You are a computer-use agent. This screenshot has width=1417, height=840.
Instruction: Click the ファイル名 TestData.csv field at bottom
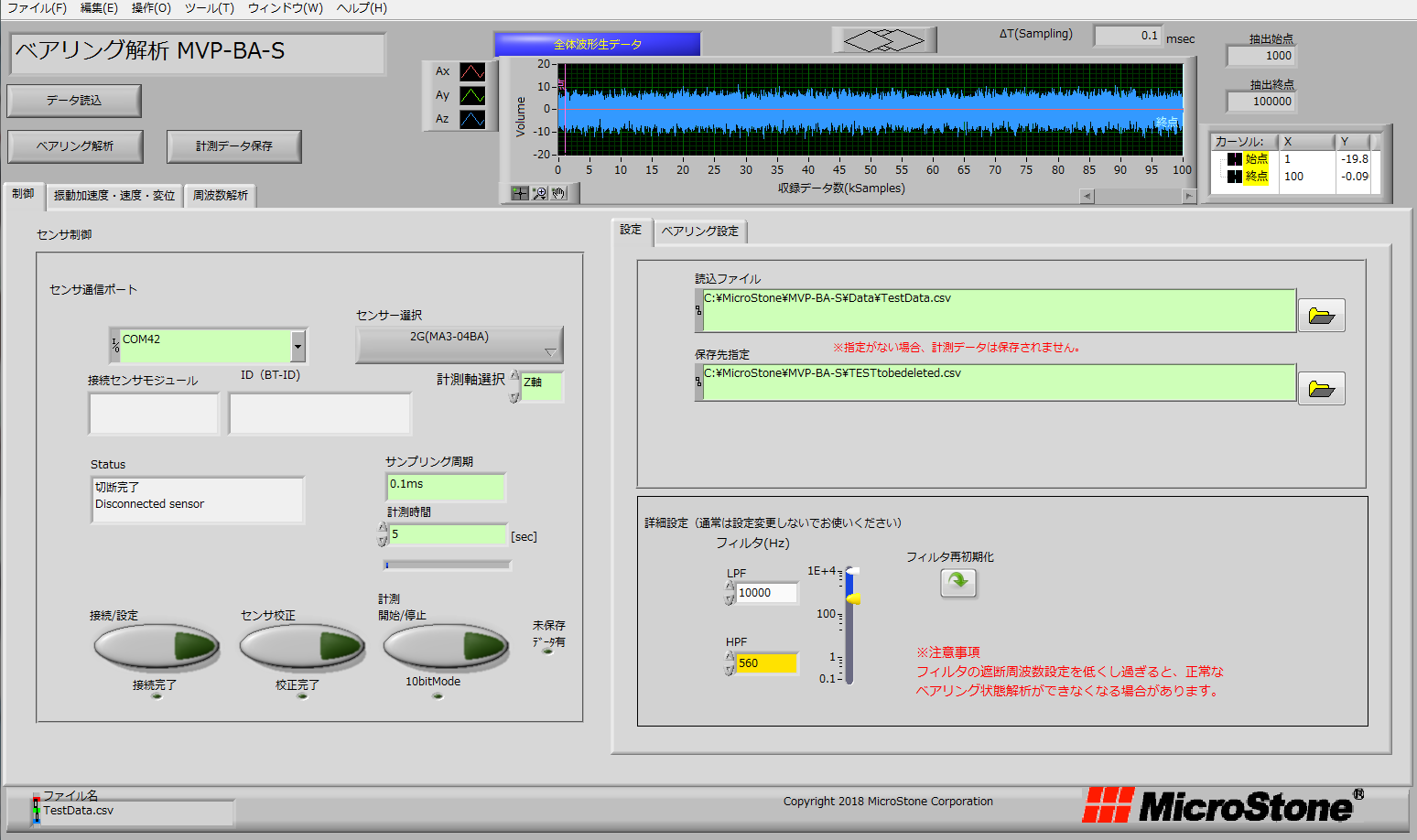click(137, 812)
